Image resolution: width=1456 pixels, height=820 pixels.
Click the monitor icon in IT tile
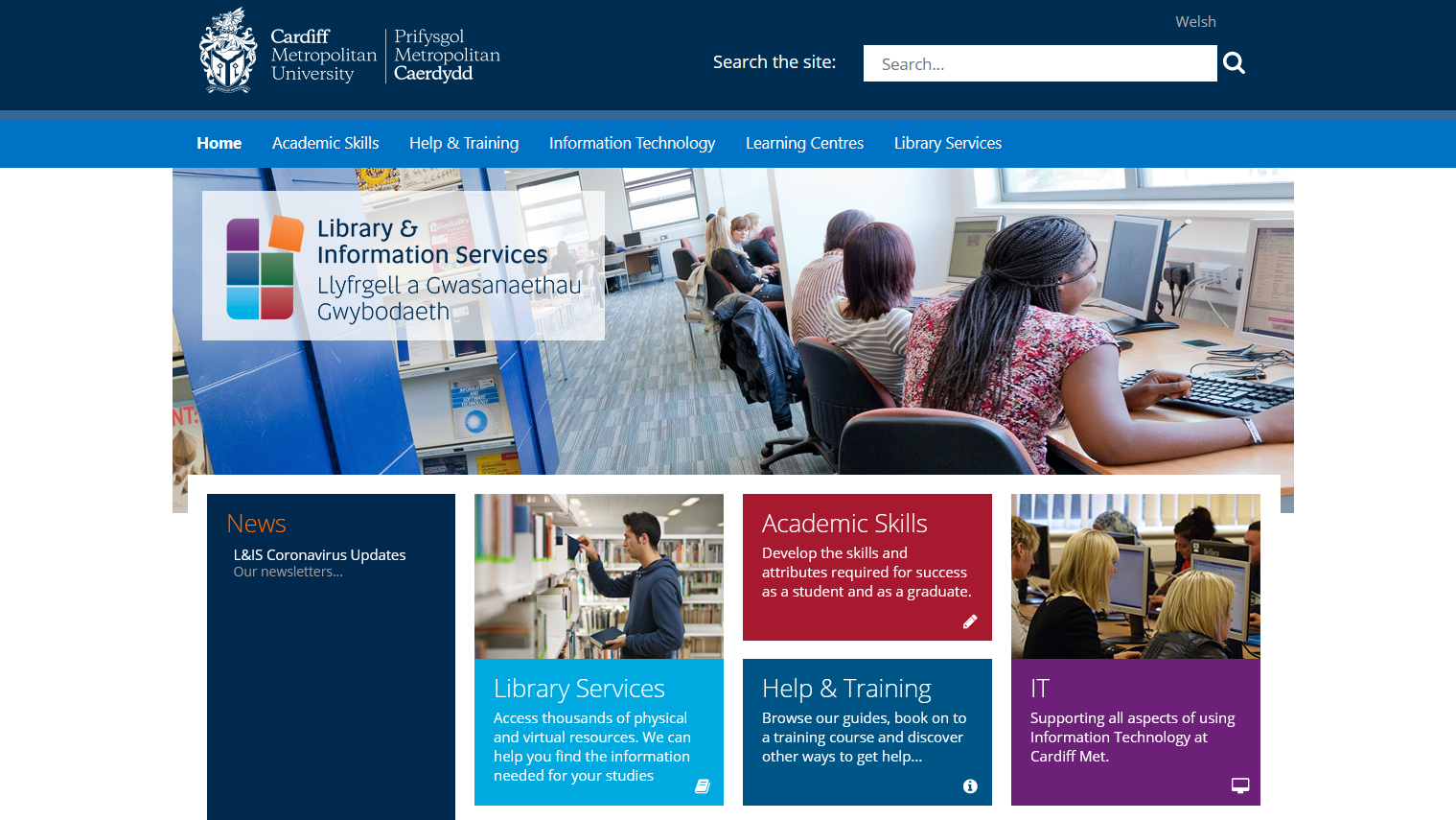(1240, 785)
